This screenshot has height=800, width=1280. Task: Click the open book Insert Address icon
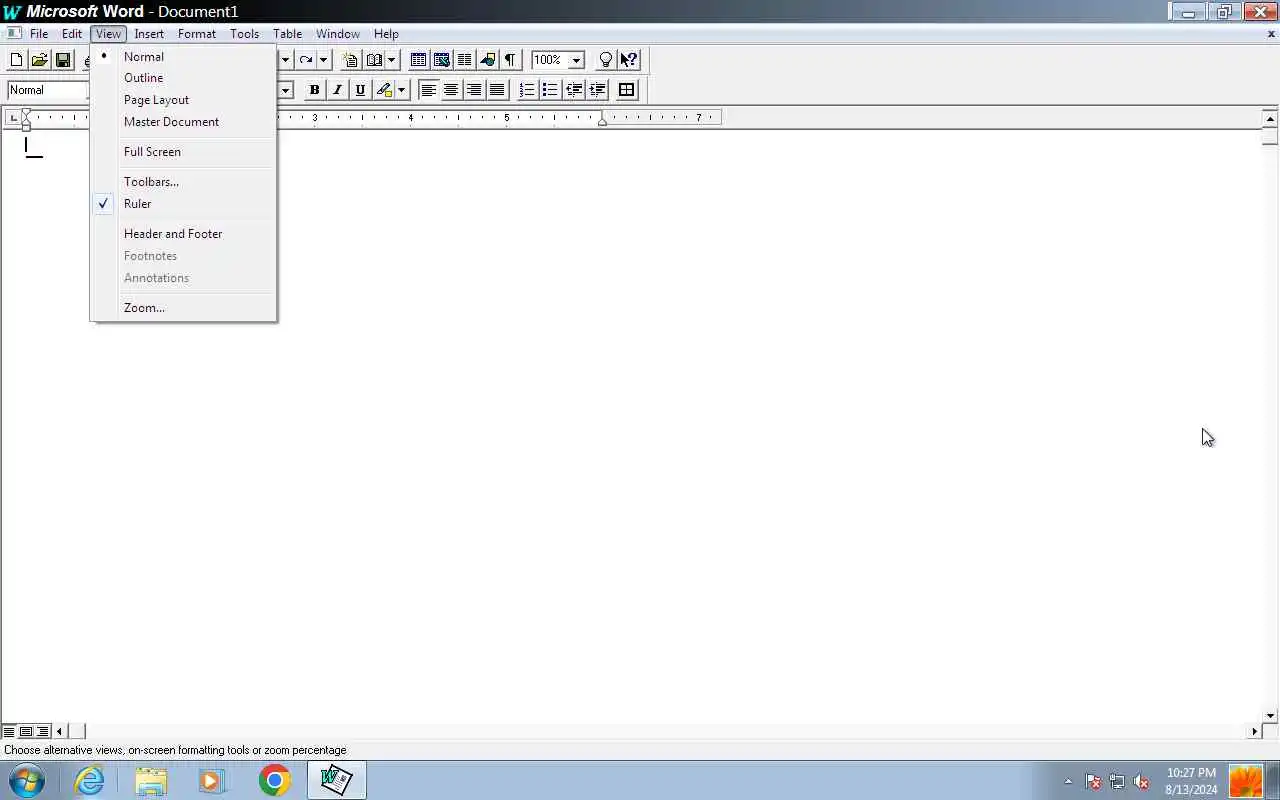(x=374, y=60)
